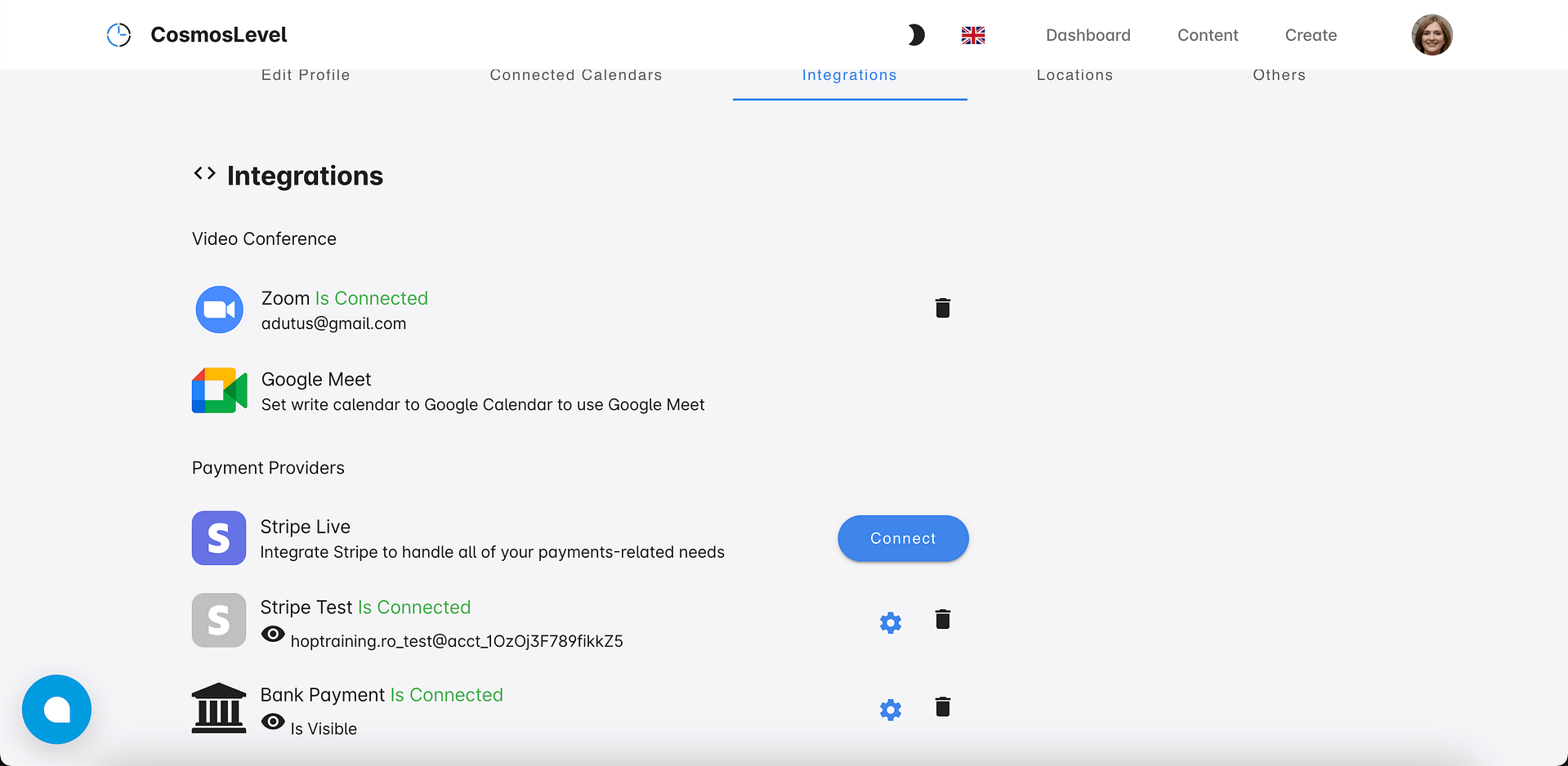Toggle Bank Payment visibility eye
Screen dimensions: 1568x766
pyautogui.click(x=273, y=722)
